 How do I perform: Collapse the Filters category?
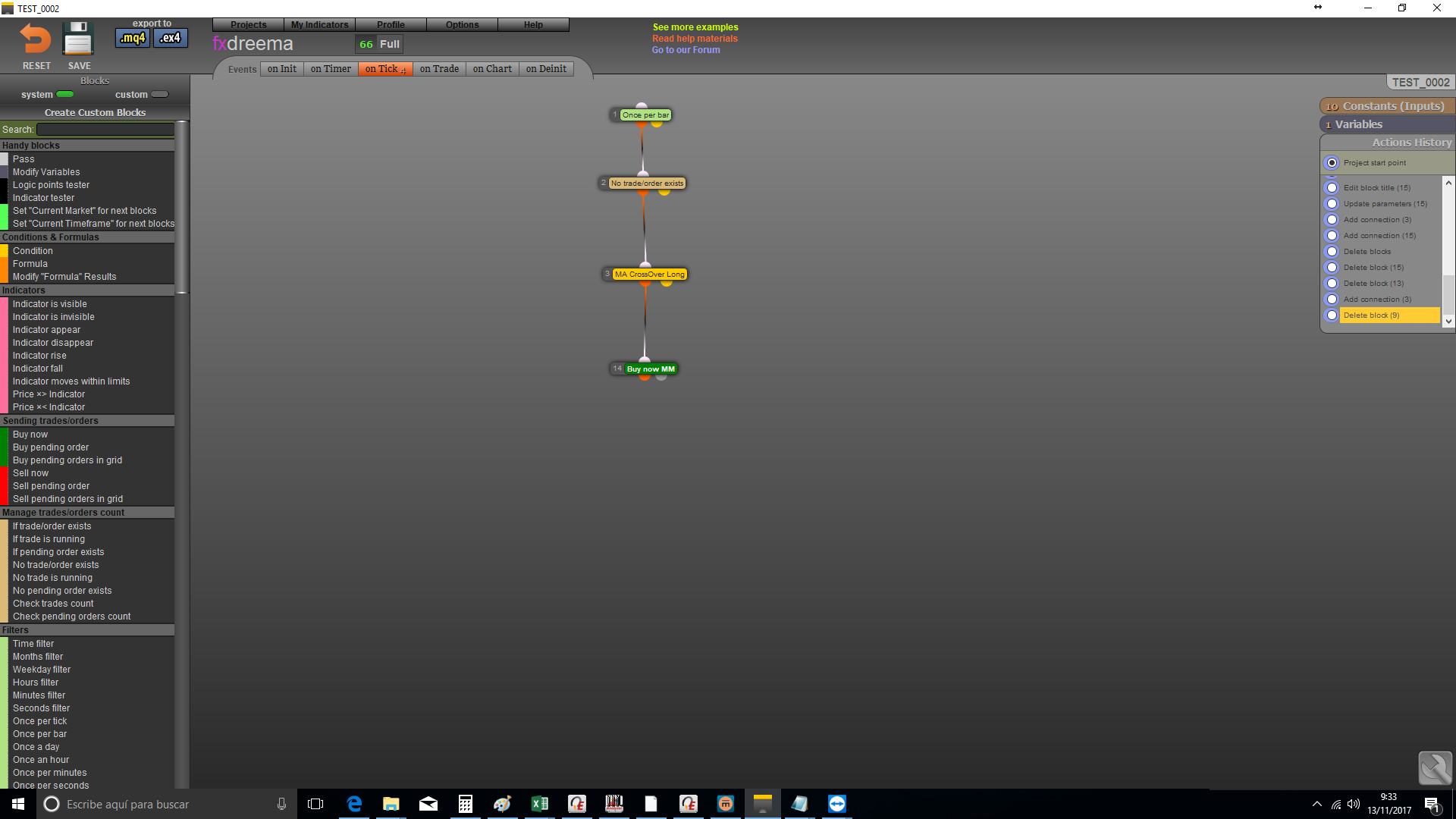point(87,630)
